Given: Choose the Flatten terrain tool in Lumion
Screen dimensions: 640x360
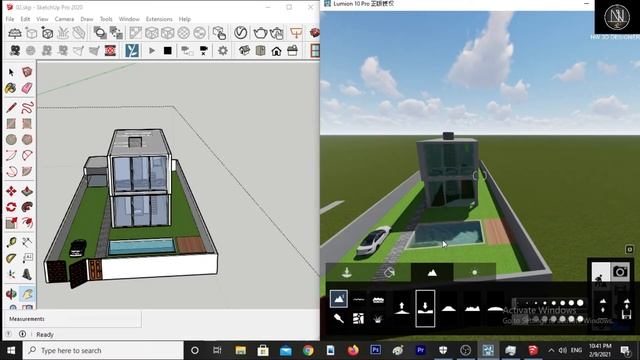Looking at the screenshot, I should (x=449, y=308).
